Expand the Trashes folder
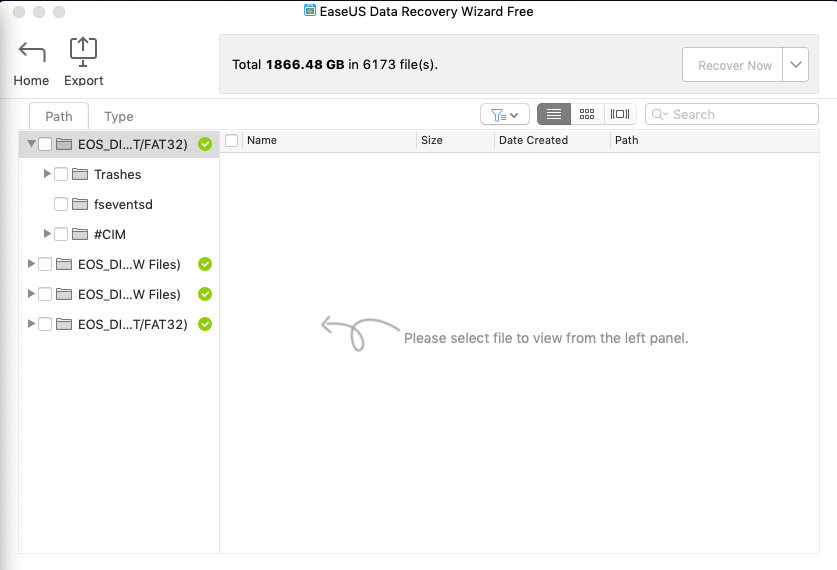This screenshot has width=837, height=570. pos(47,173)
